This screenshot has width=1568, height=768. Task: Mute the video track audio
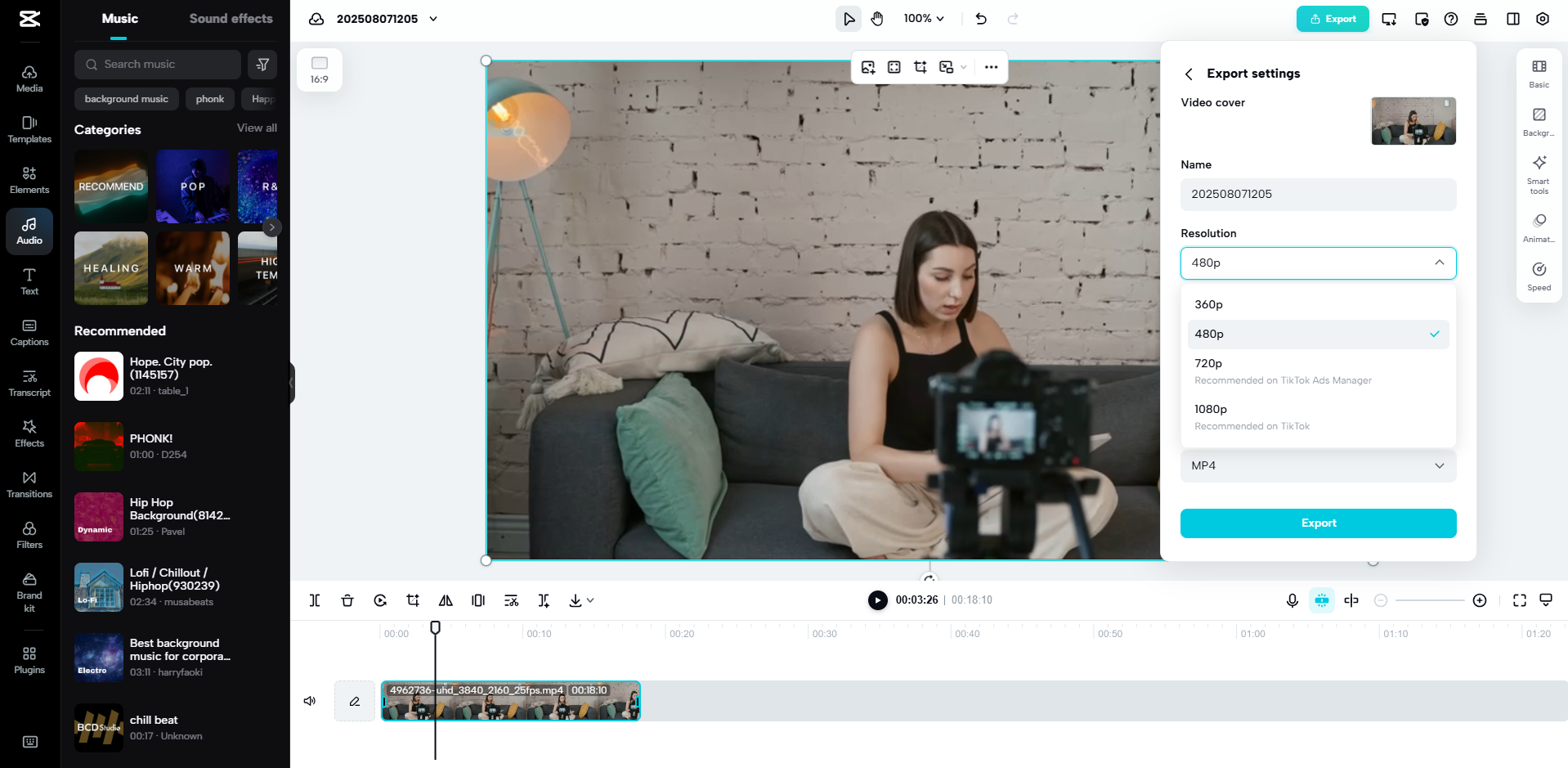309,701
